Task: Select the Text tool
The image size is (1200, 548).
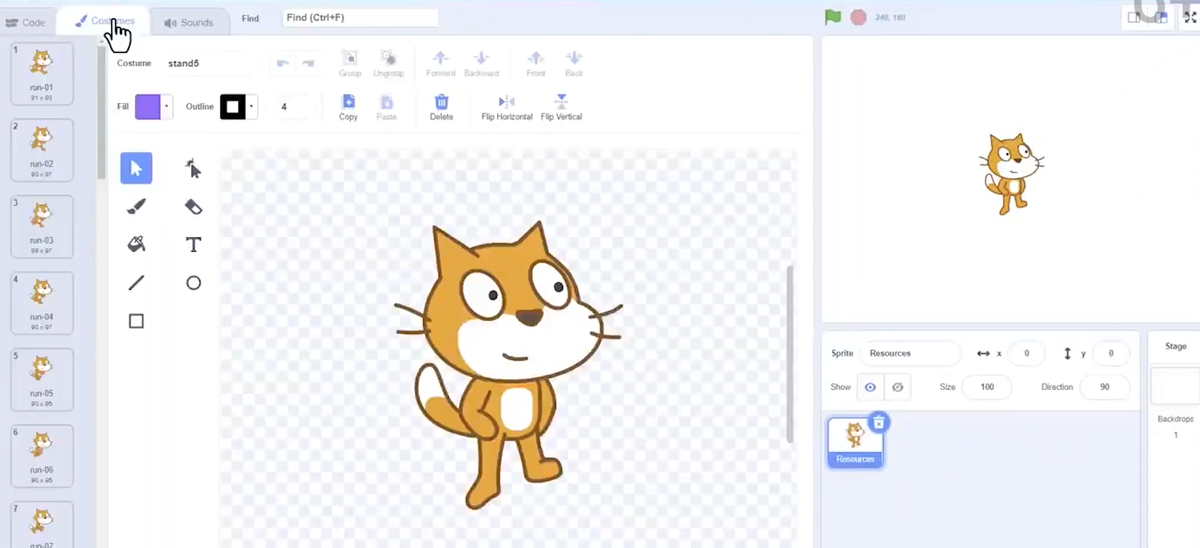Action: coord(194,244)
